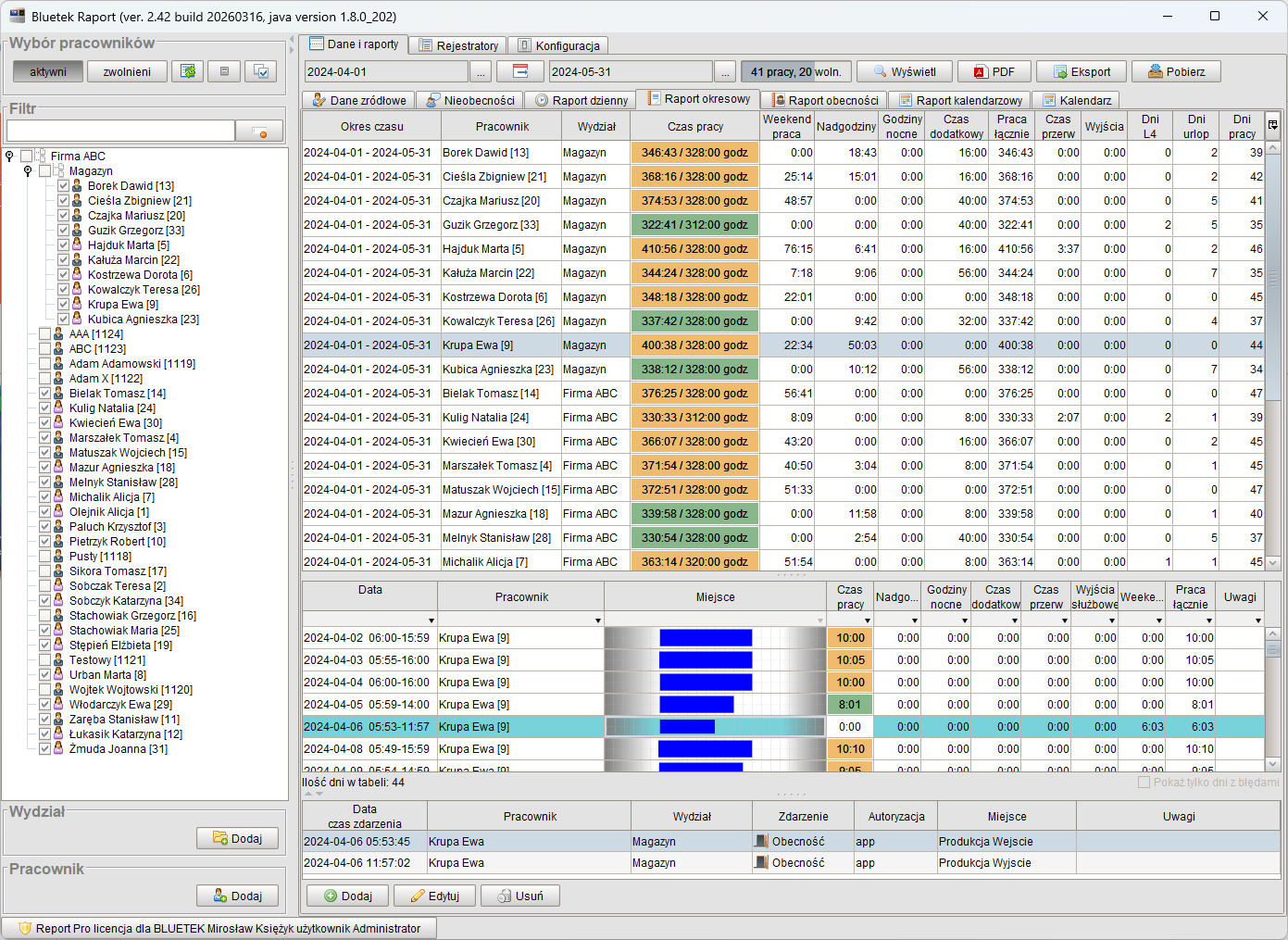Check the AAA [1124] employee checkbox
The image size is (1288, 940).
point(44,334)
